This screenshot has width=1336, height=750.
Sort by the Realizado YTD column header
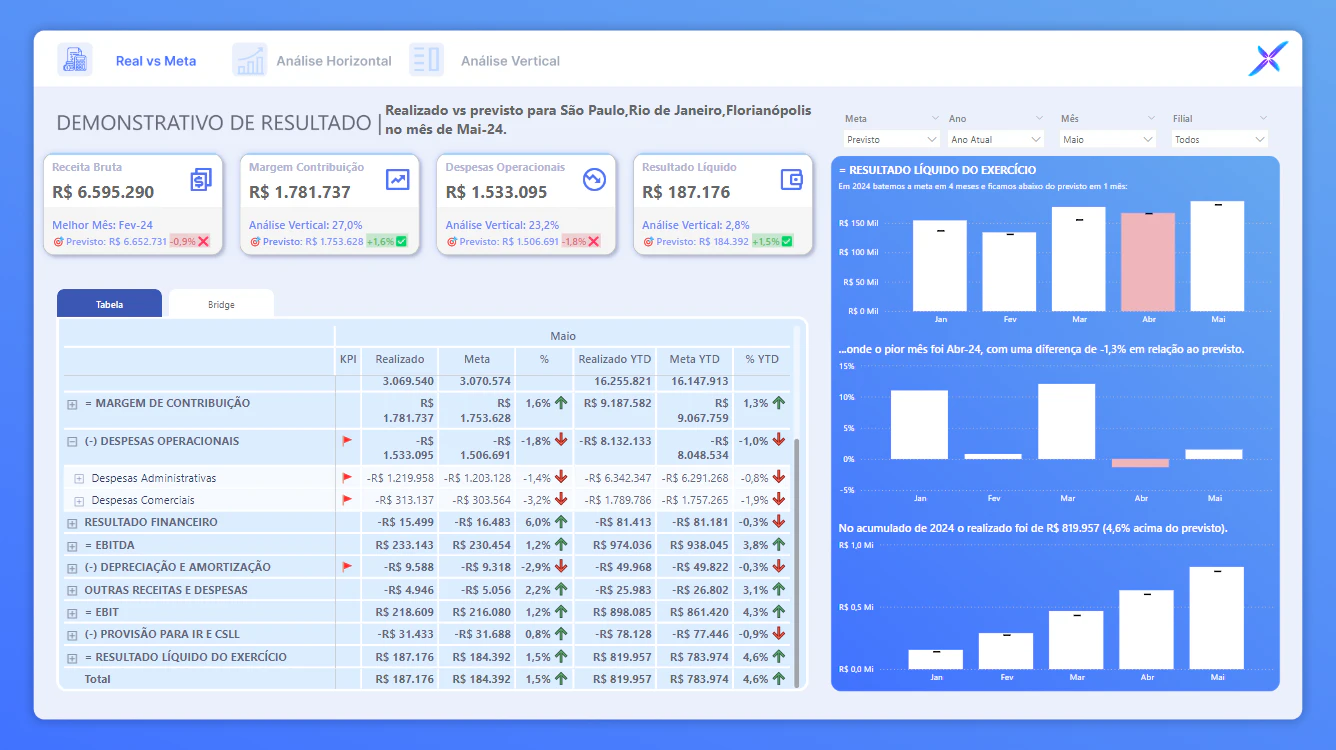pos(615,359)
